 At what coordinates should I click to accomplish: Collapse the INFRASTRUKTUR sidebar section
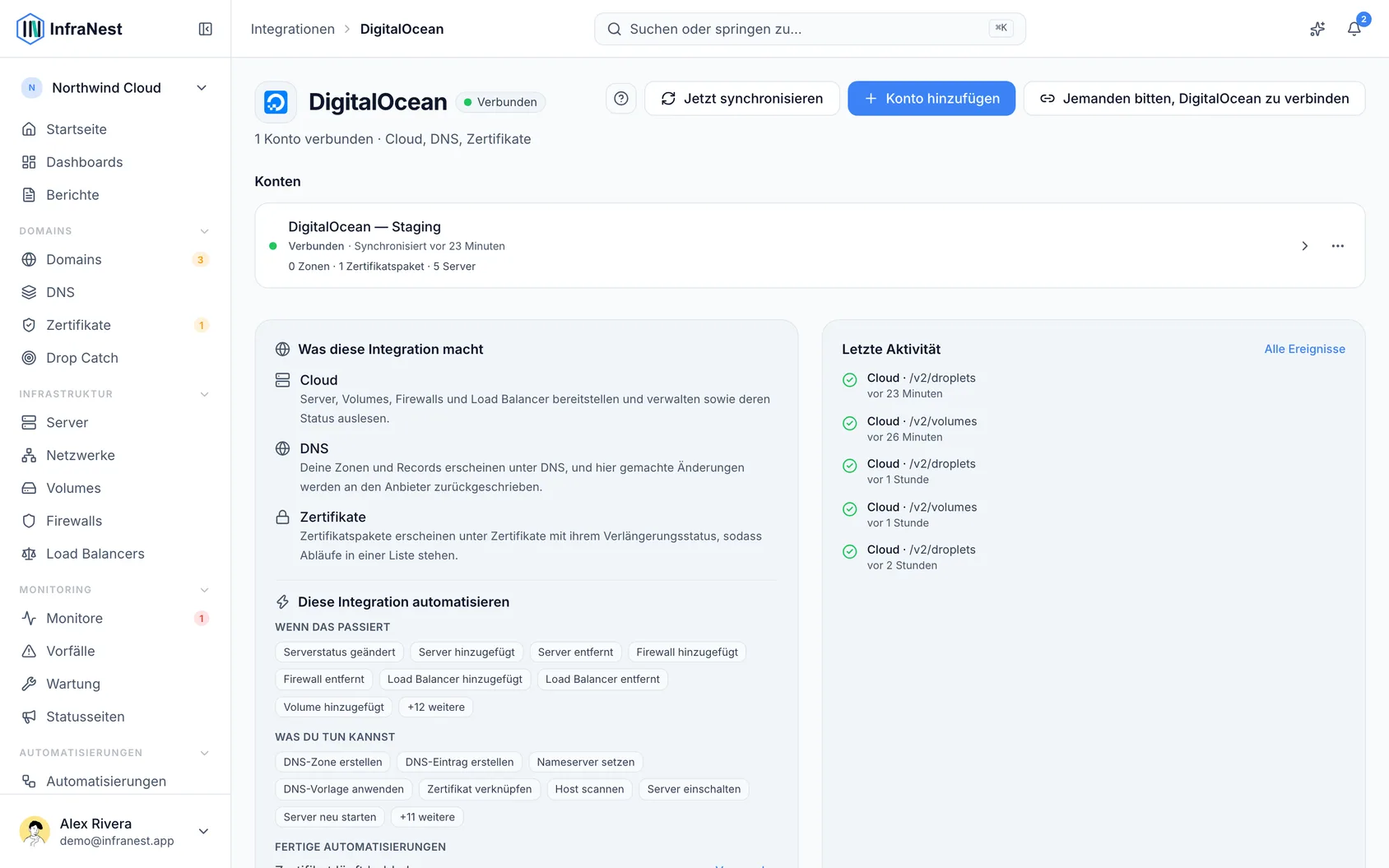[204, 394]
